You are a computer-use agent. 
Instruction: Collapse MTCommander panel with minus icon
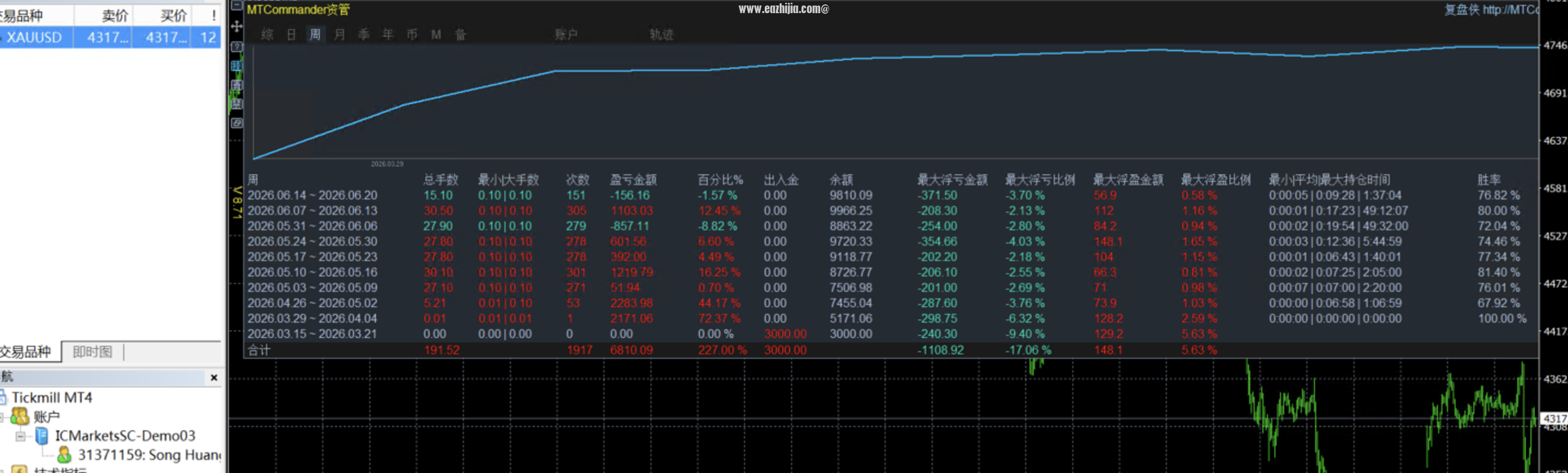[237, 5]
